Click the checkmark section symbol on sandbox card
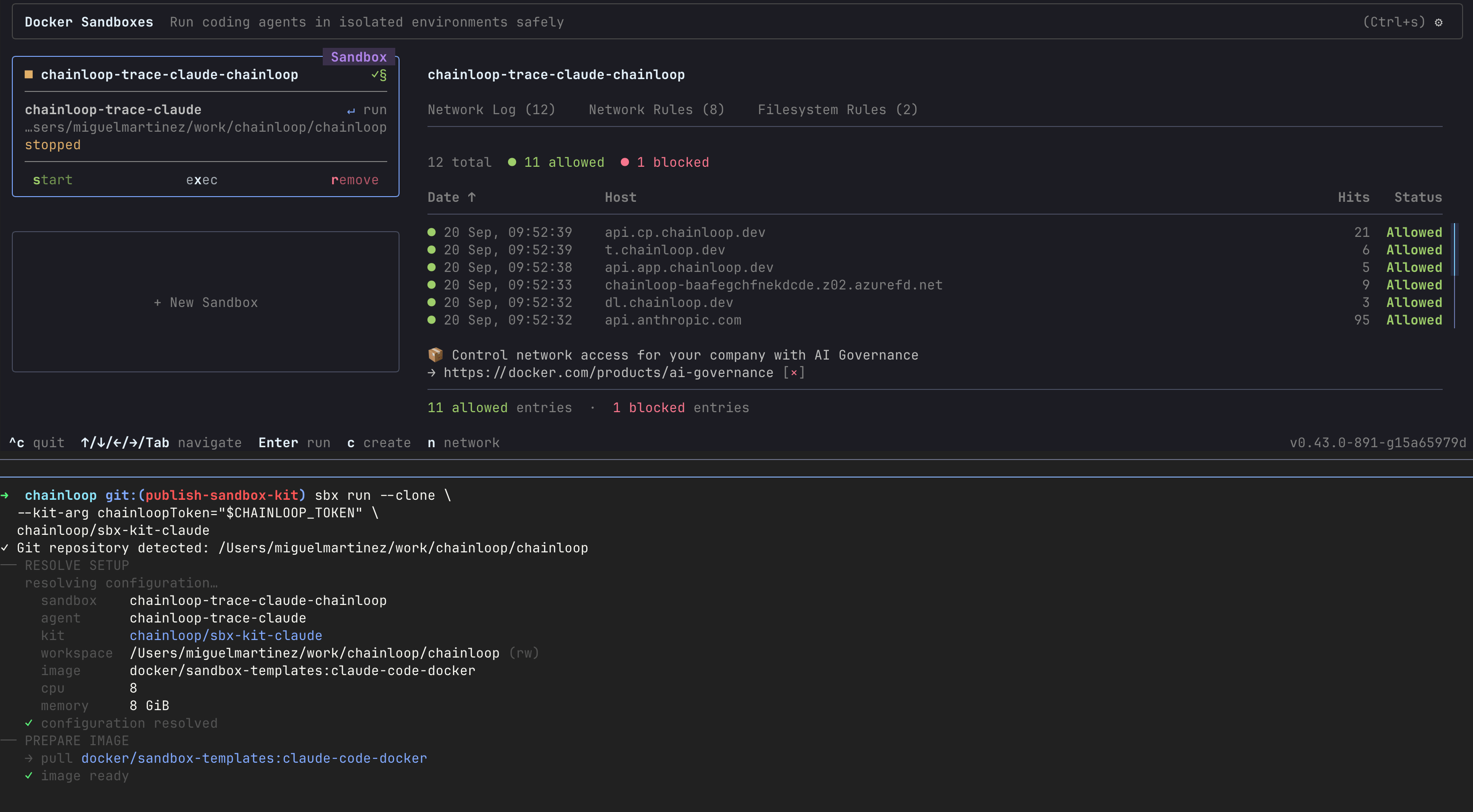 379,75
